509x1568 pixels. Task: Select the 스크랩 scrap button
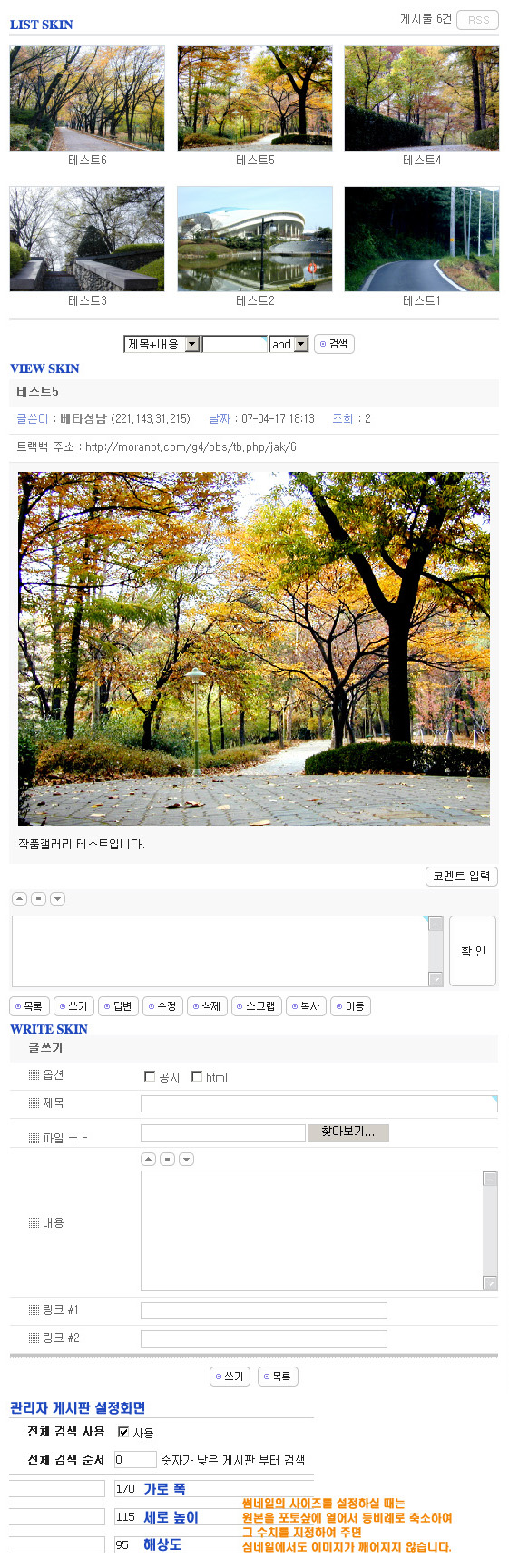256,1005
